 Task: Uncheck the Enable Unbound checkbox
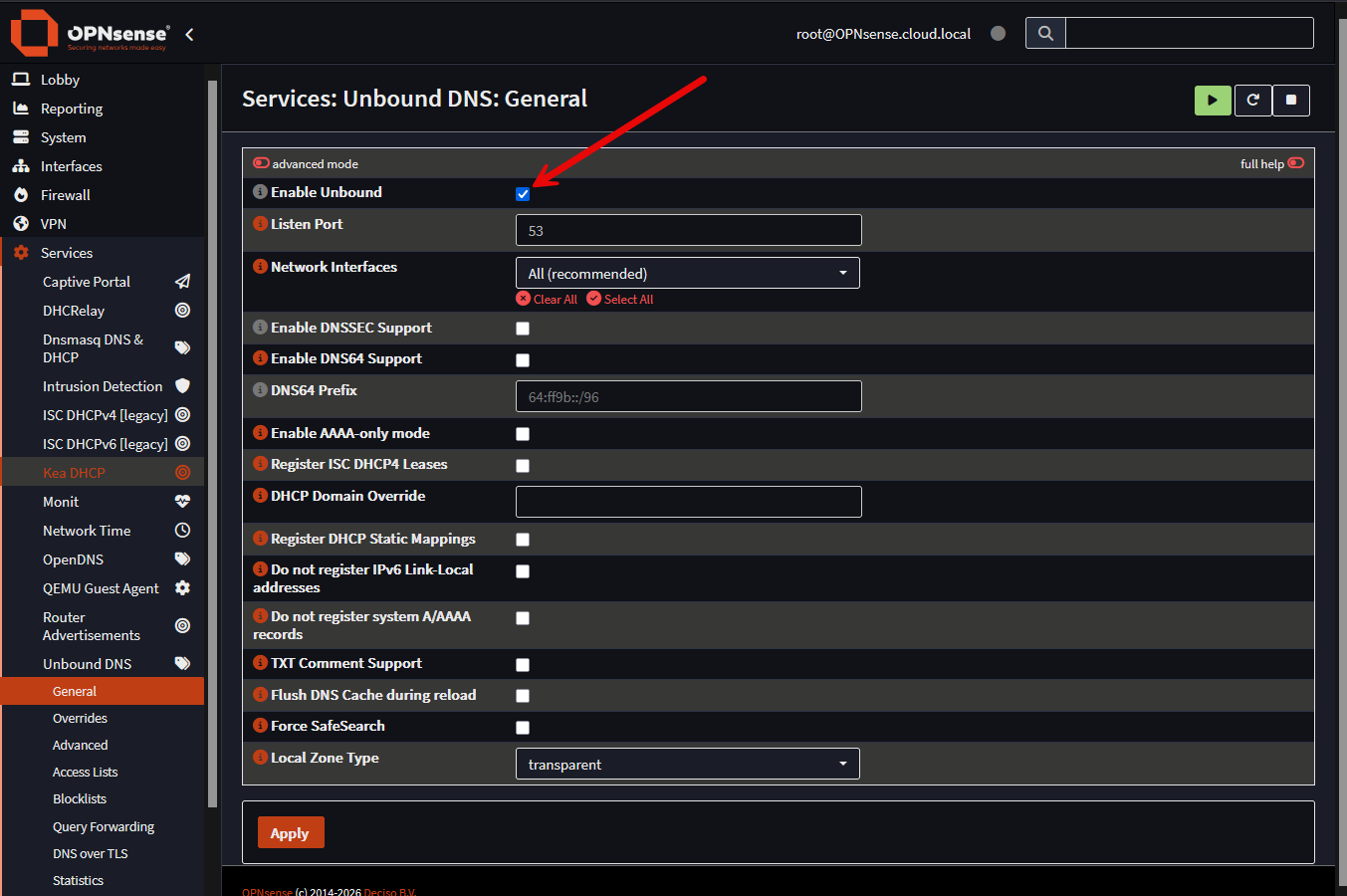click(523, 194)
